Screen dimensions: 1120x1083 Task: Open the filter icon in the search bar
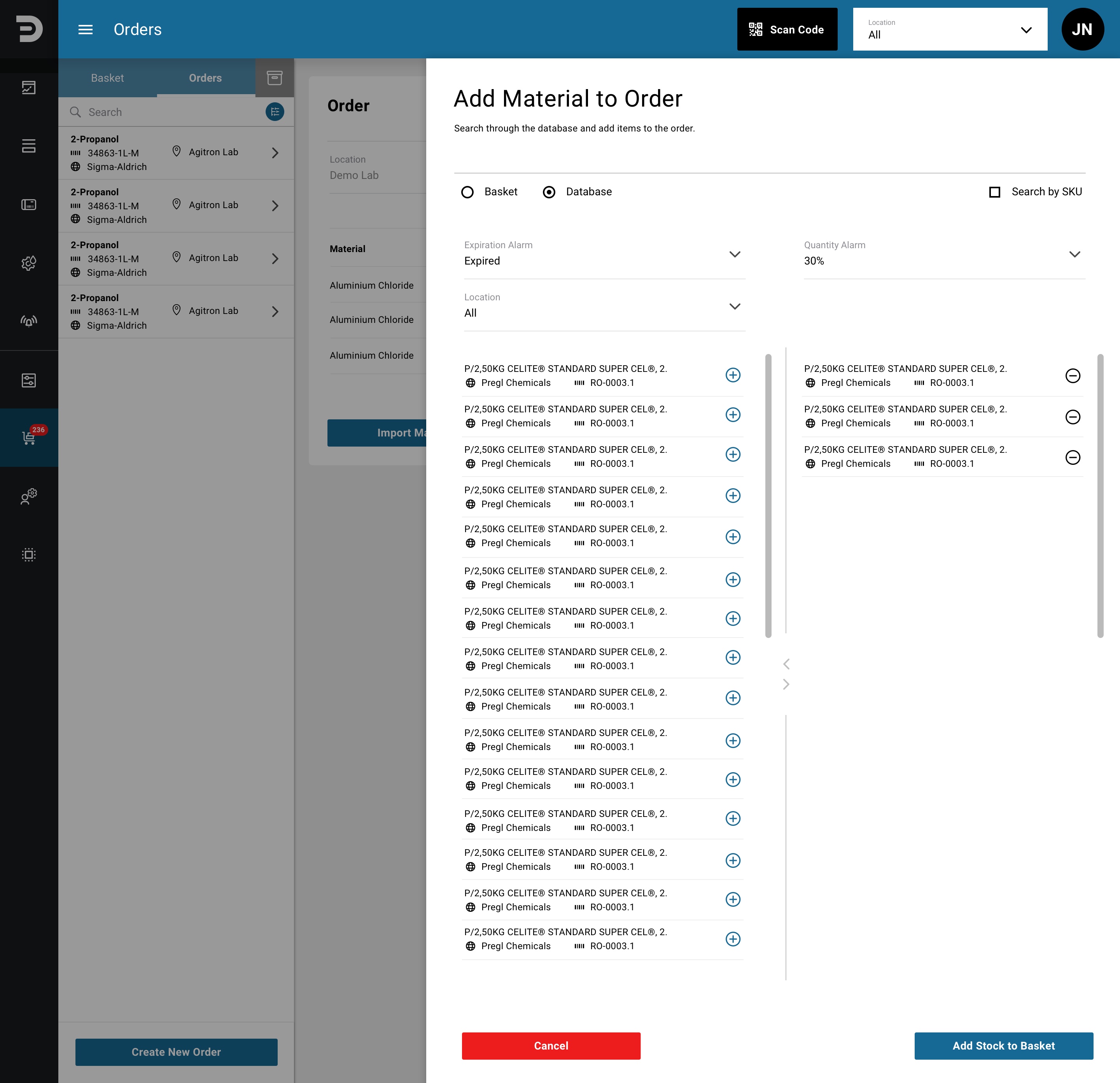(x=275, y=112)
